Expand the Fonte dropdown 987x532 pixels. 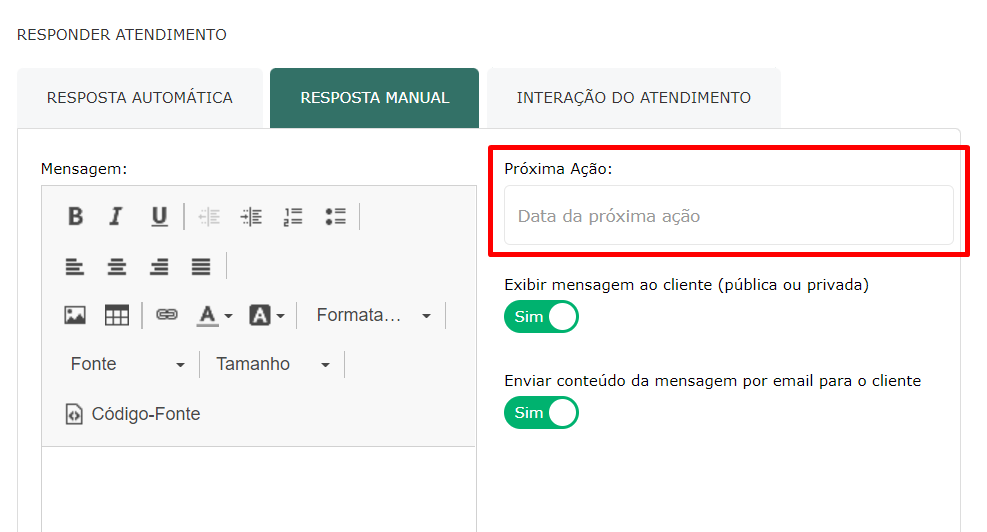pyautogui.click(x=128, y=364)
